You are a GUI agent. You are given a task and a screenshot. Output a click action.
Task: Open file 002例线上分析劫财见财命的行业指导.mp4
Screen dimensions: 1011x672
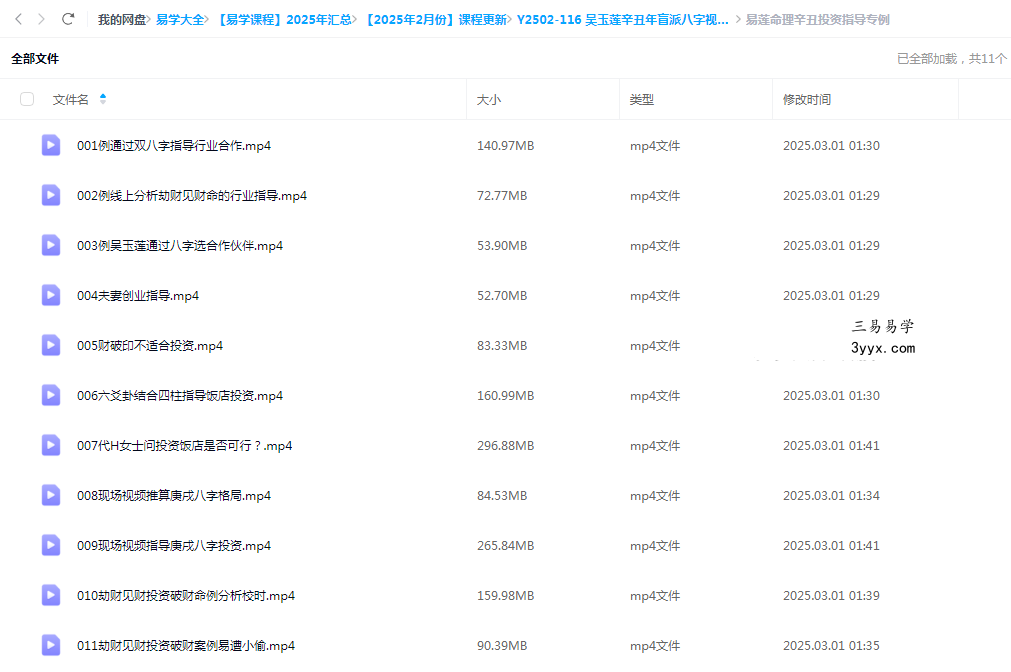click(192, 195)
